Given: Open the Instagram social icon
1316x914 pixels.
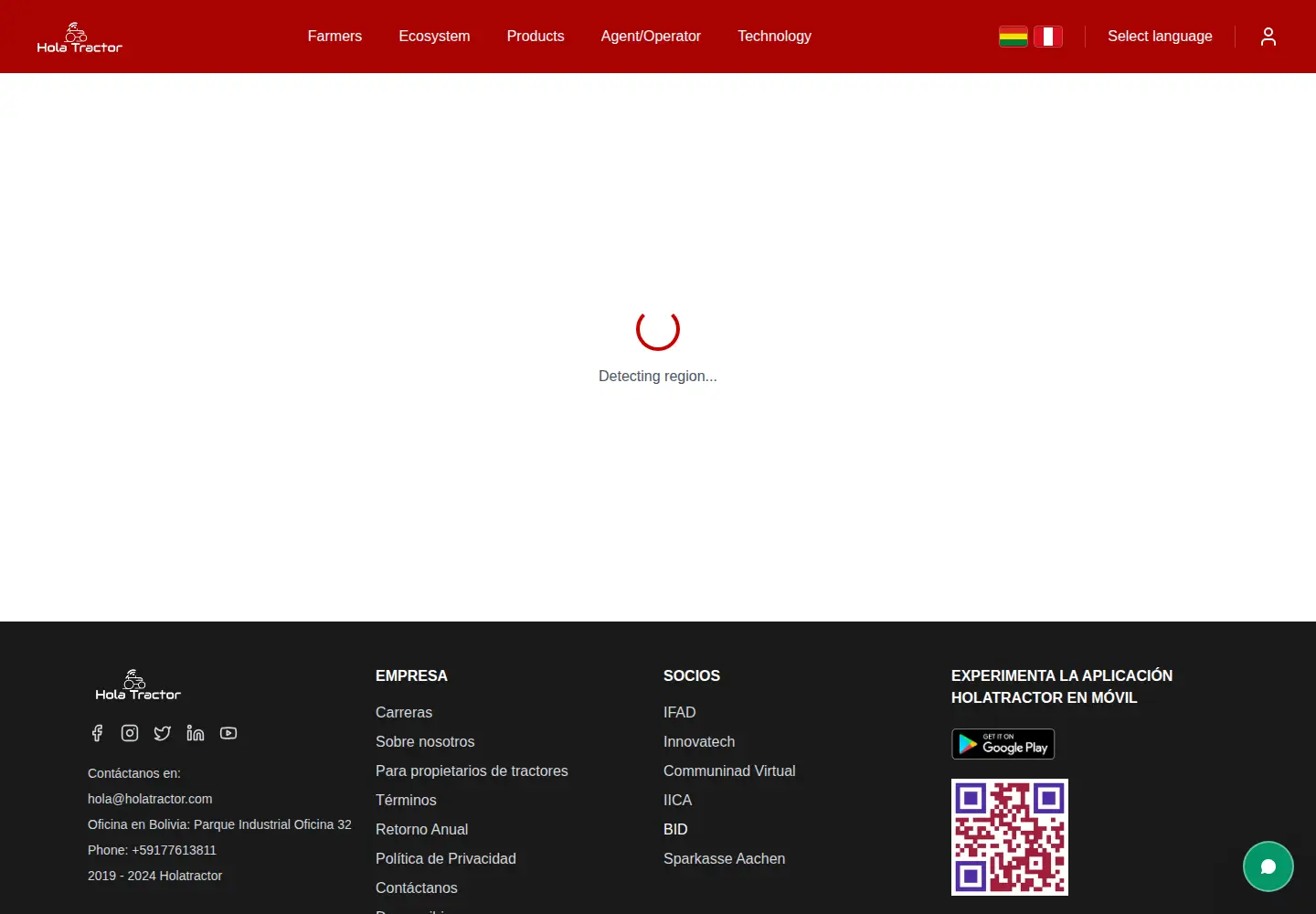Looking at the screenshot, I should pyautogui.click(x=130, y=733).
